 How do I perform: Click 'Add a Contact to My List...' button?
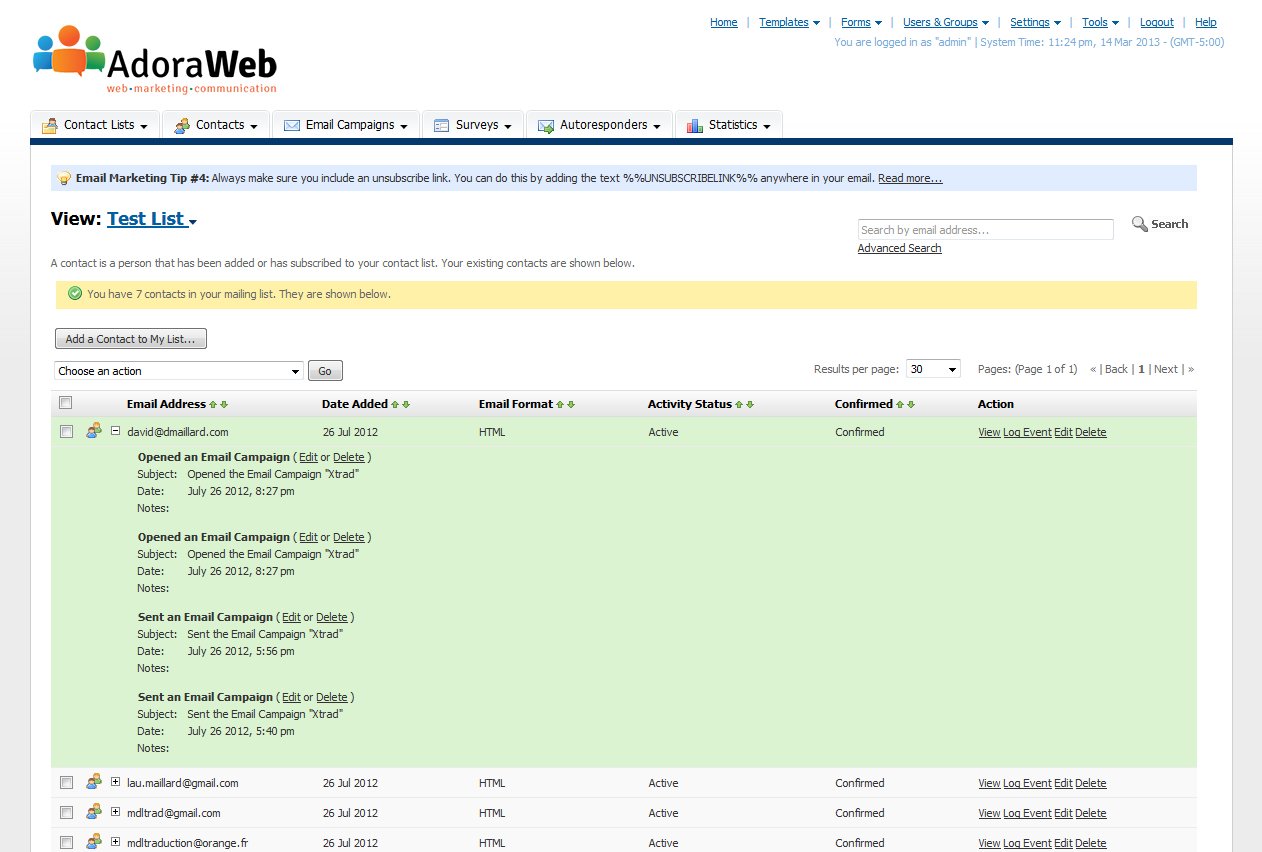(131, 339)
